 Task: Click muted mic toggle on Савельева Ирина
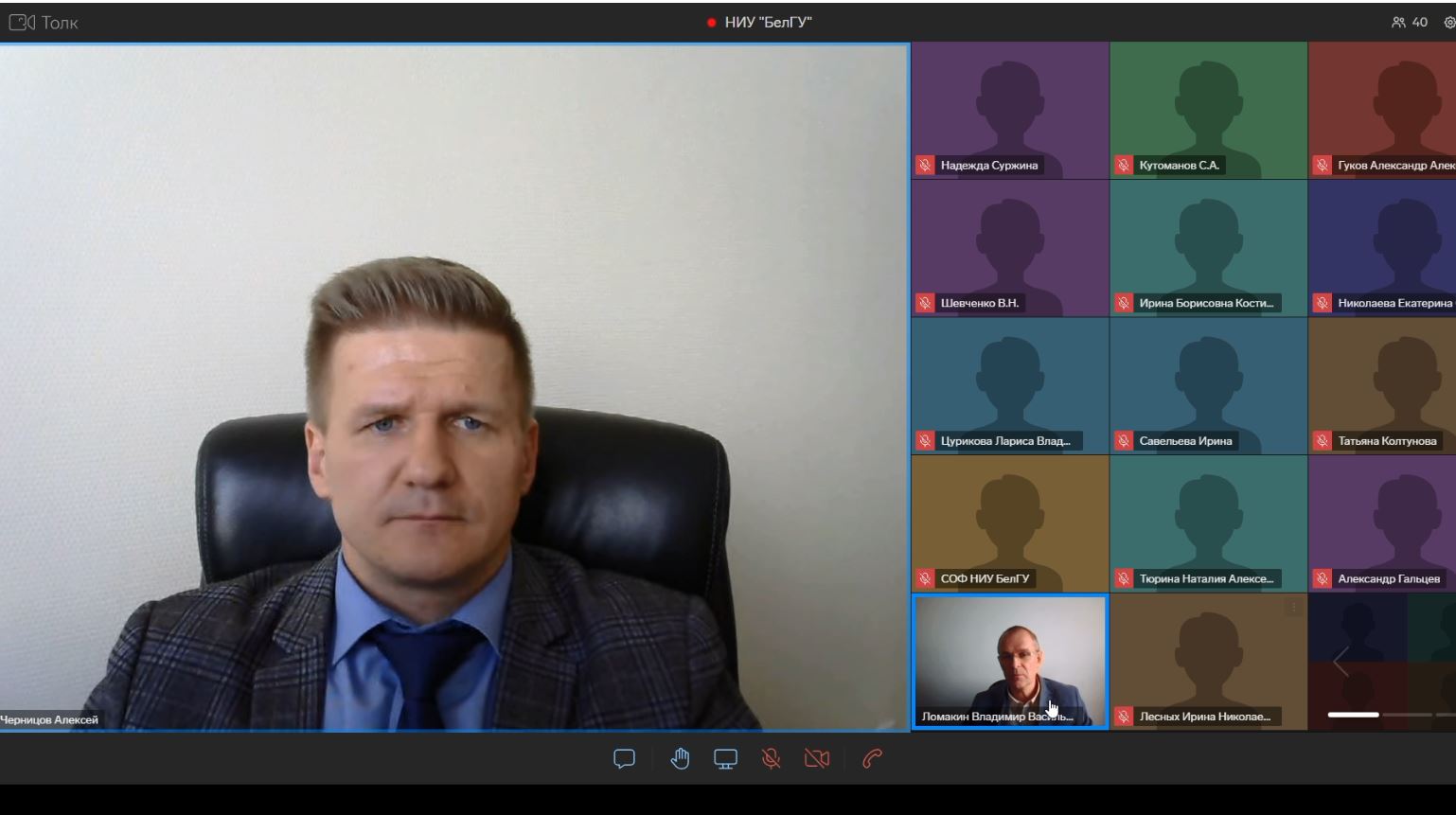[1124, 441]
